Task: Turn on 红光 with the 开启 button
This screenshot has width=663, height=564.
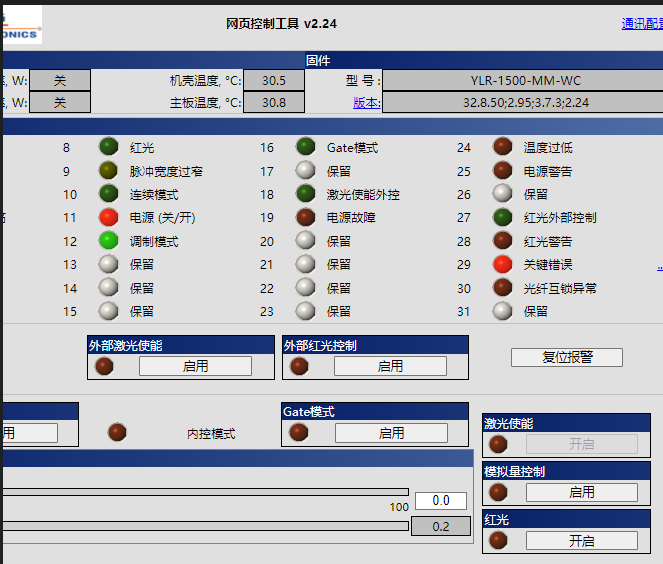Action: [x=581, y=540]
